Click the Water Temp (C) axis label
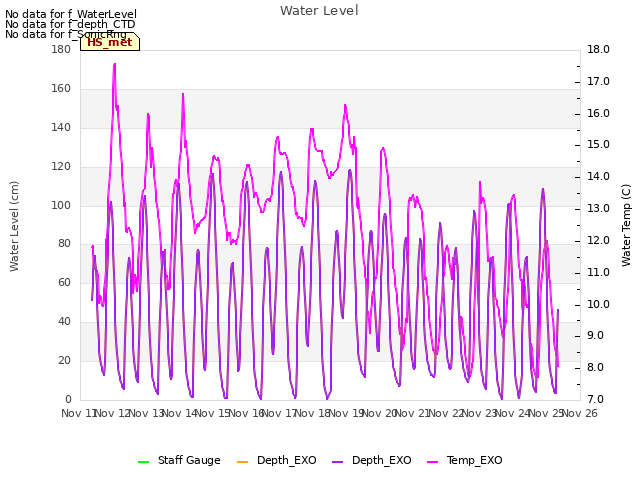 coord(626,225)
